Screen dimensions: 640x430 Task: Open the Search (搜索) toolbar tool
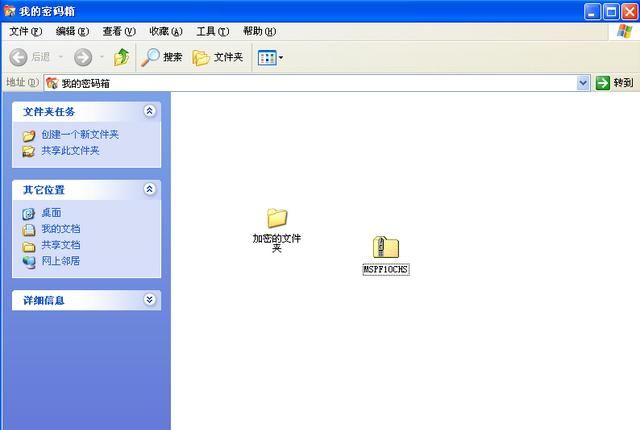(x=162, y=58)
